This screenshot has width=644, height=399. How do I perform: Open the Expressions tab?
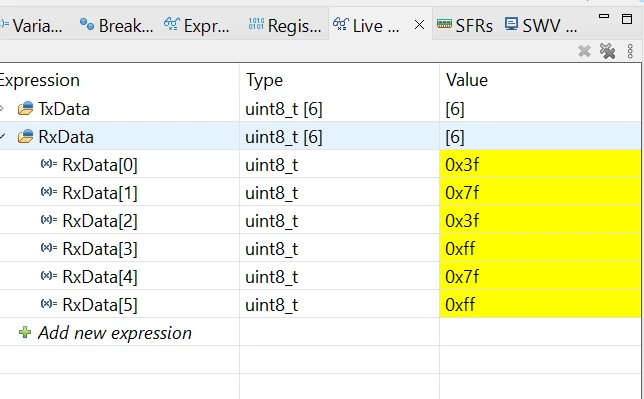coord(197,25)
